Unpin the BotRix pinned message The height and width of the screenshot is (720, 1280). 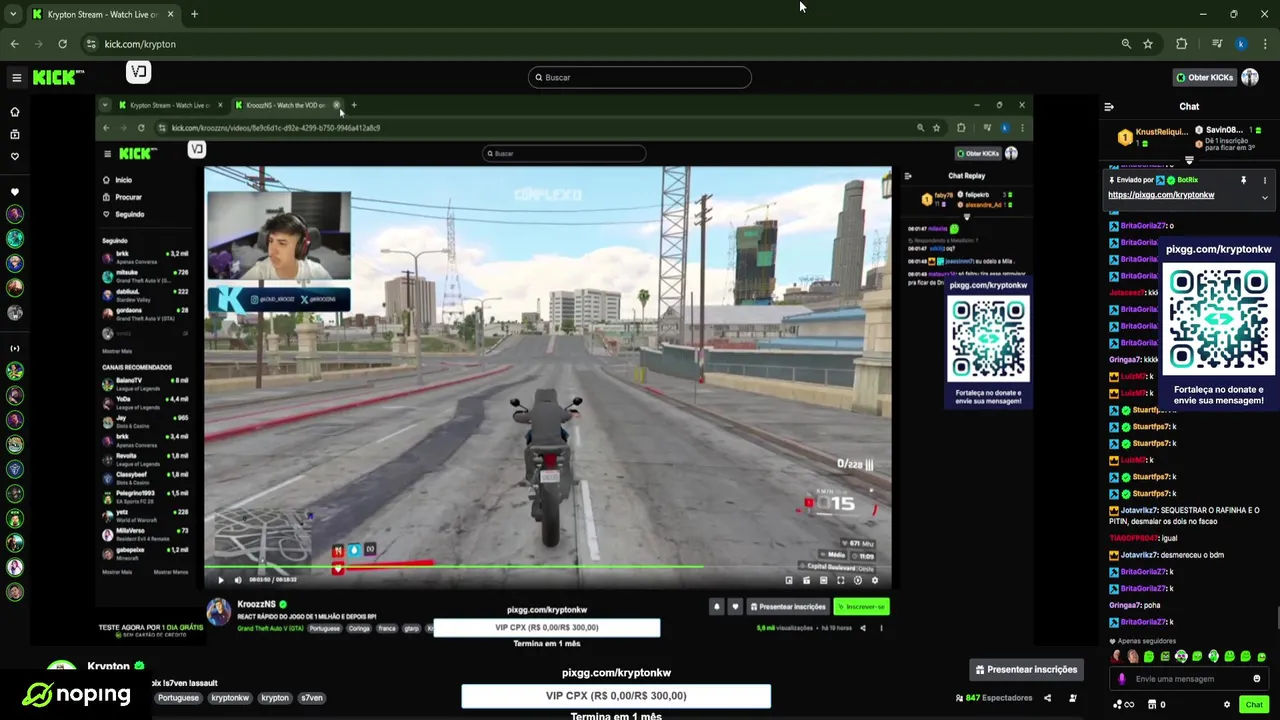click(1243, 180)
